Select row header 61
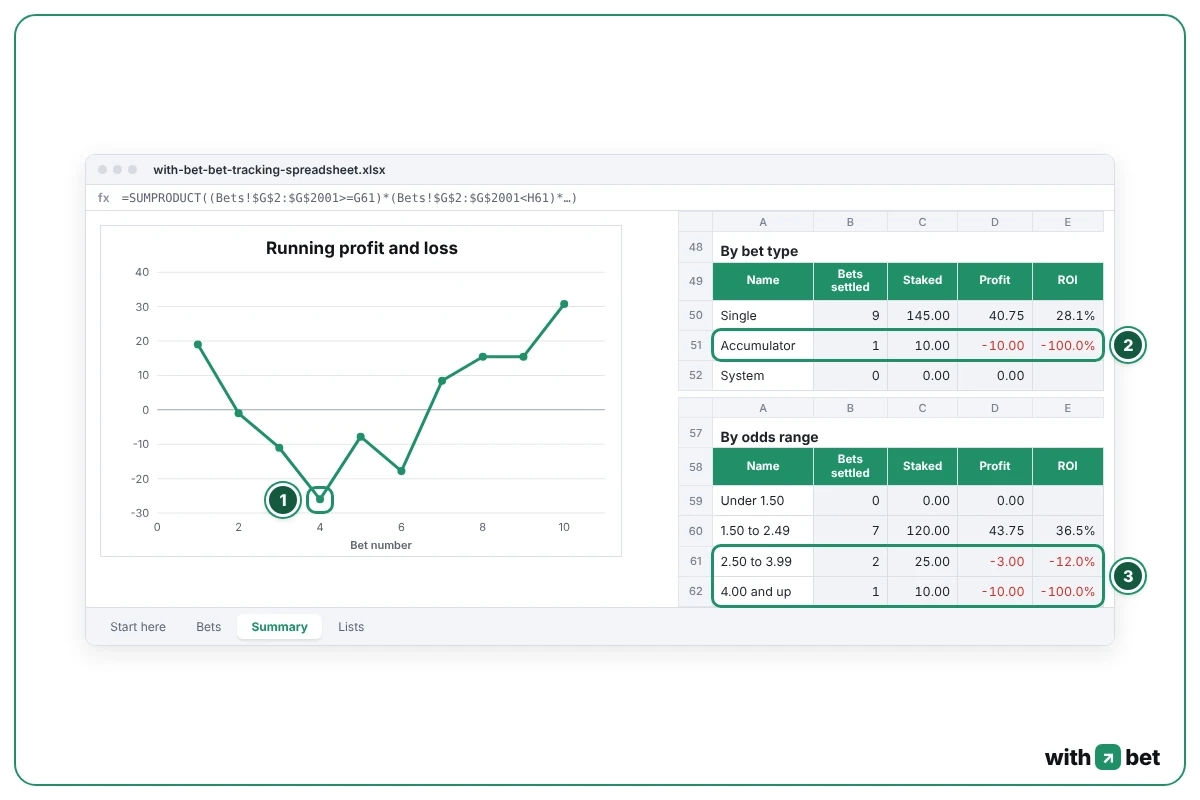 (696, 562)
